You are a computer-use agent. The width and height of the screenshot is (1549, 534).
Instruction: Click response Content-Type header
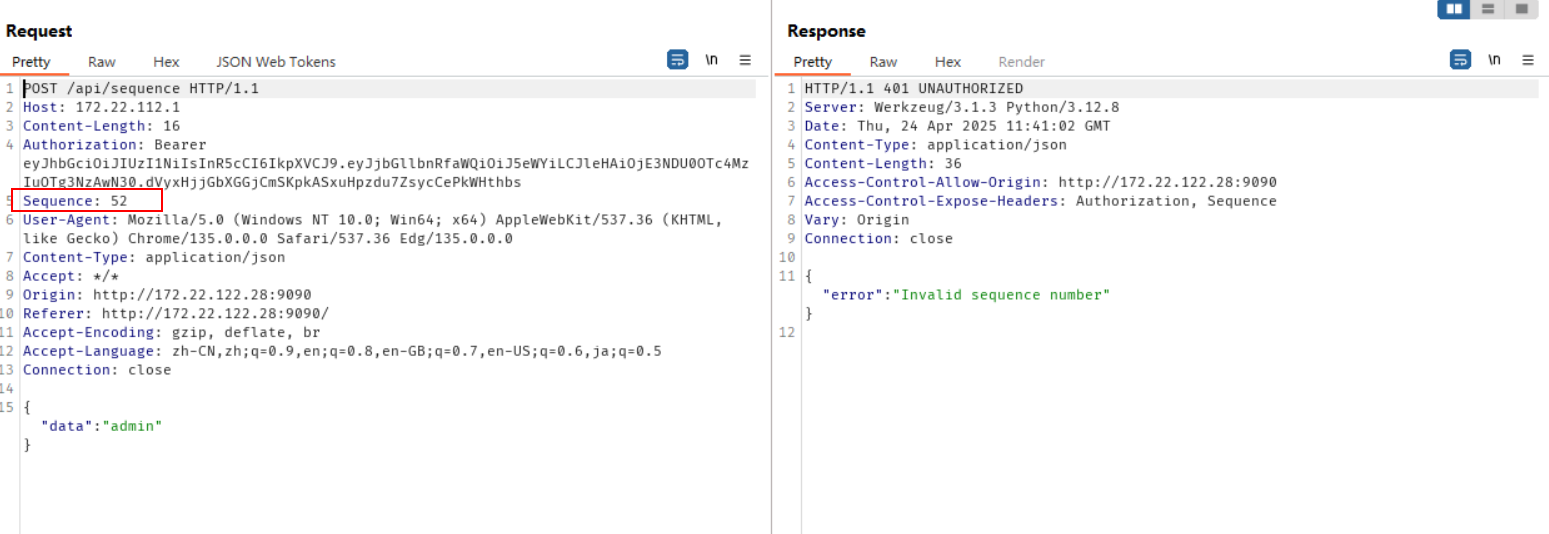pos(935,145)
